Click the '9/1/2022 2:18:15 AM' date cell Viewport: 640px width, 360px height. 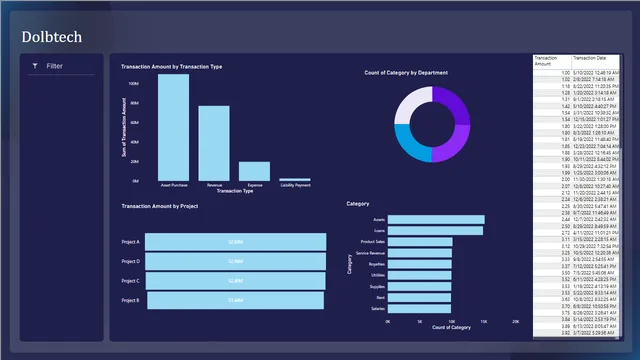click(593, 99)
